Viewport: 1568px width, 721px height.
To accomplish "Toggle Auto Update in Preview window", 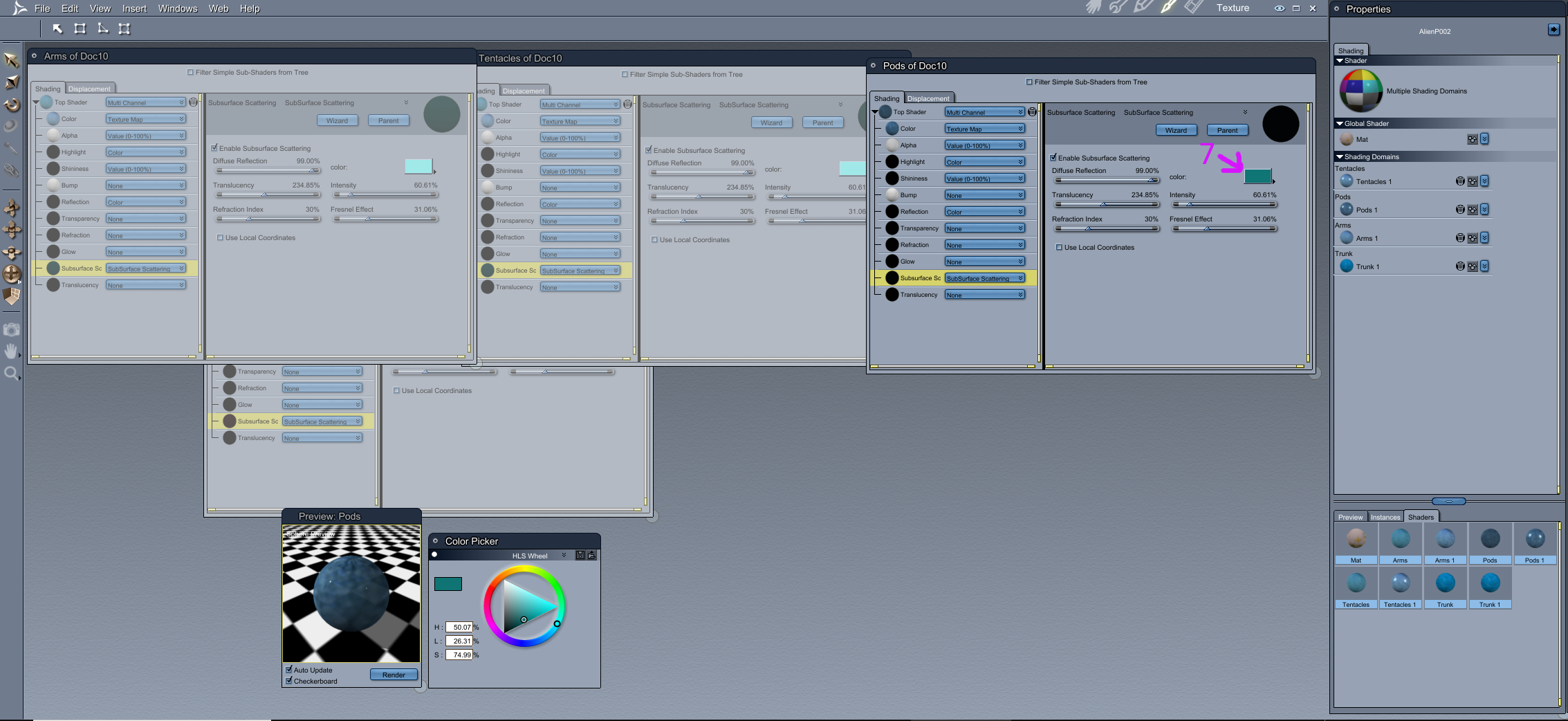I will point(289,670).
